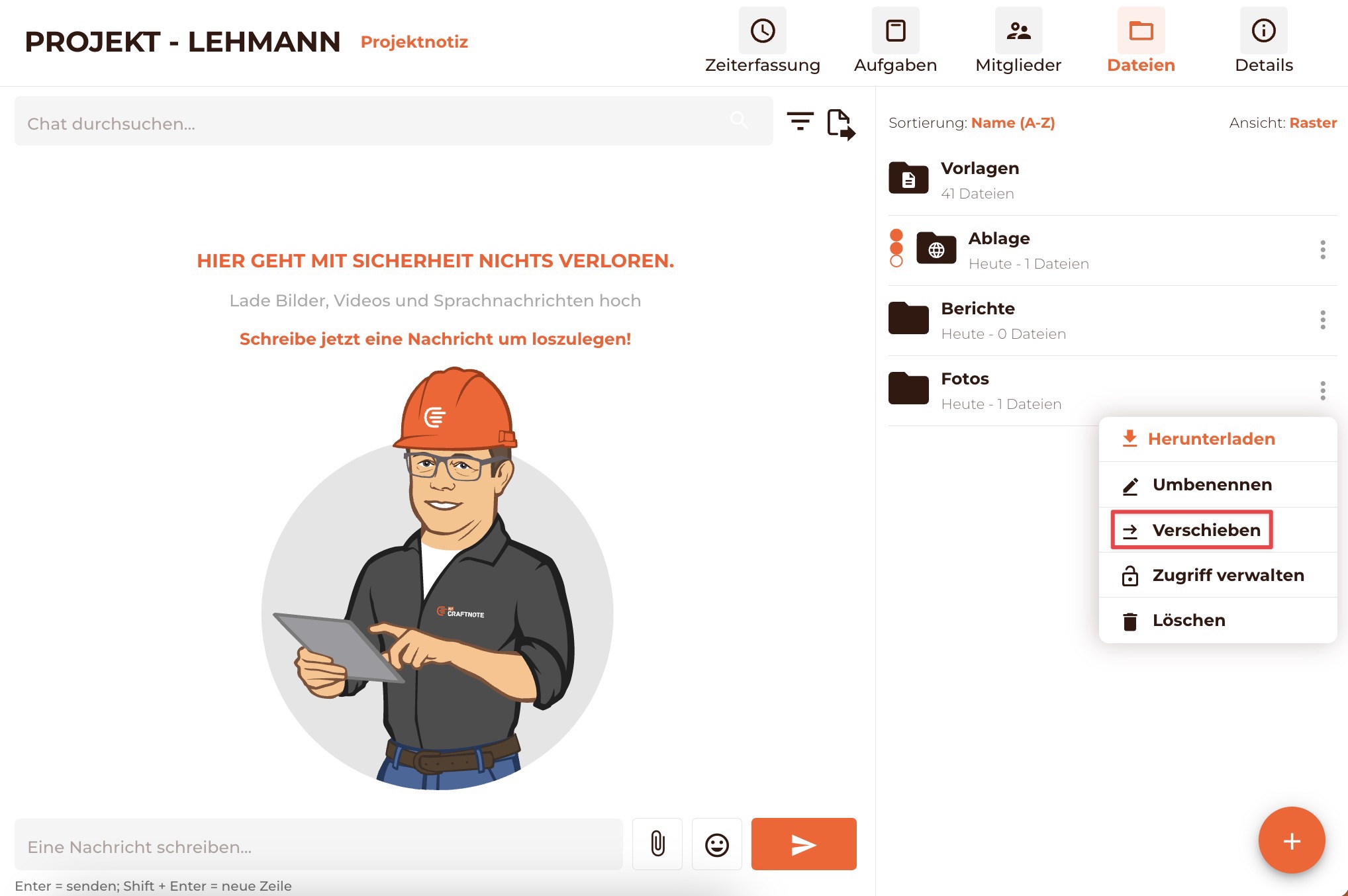
Task: Send the message with arrow button
Action: [803, 844]
